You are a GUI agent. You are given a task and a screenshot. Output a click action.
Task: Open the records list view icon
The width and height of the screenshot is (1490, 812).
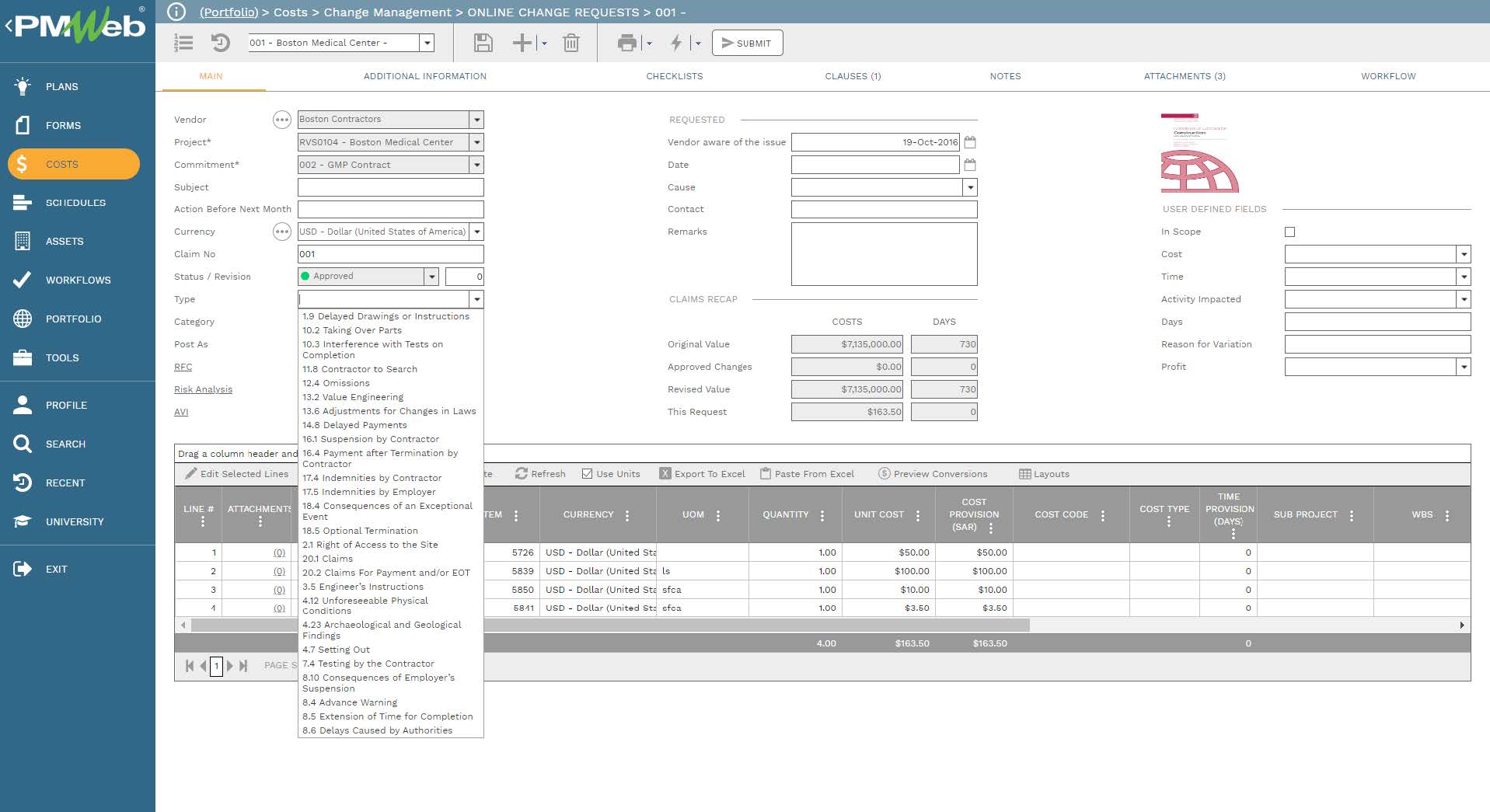pyautogui.click(x=183, y=43)
